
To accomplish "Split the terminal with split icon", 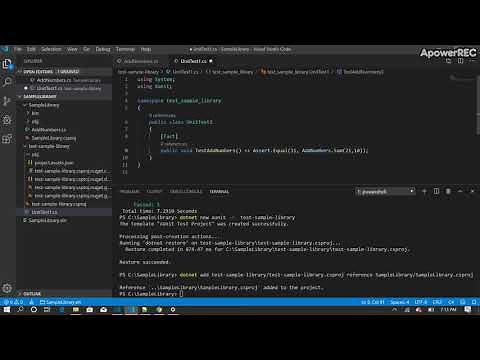I will click(436, 191).
